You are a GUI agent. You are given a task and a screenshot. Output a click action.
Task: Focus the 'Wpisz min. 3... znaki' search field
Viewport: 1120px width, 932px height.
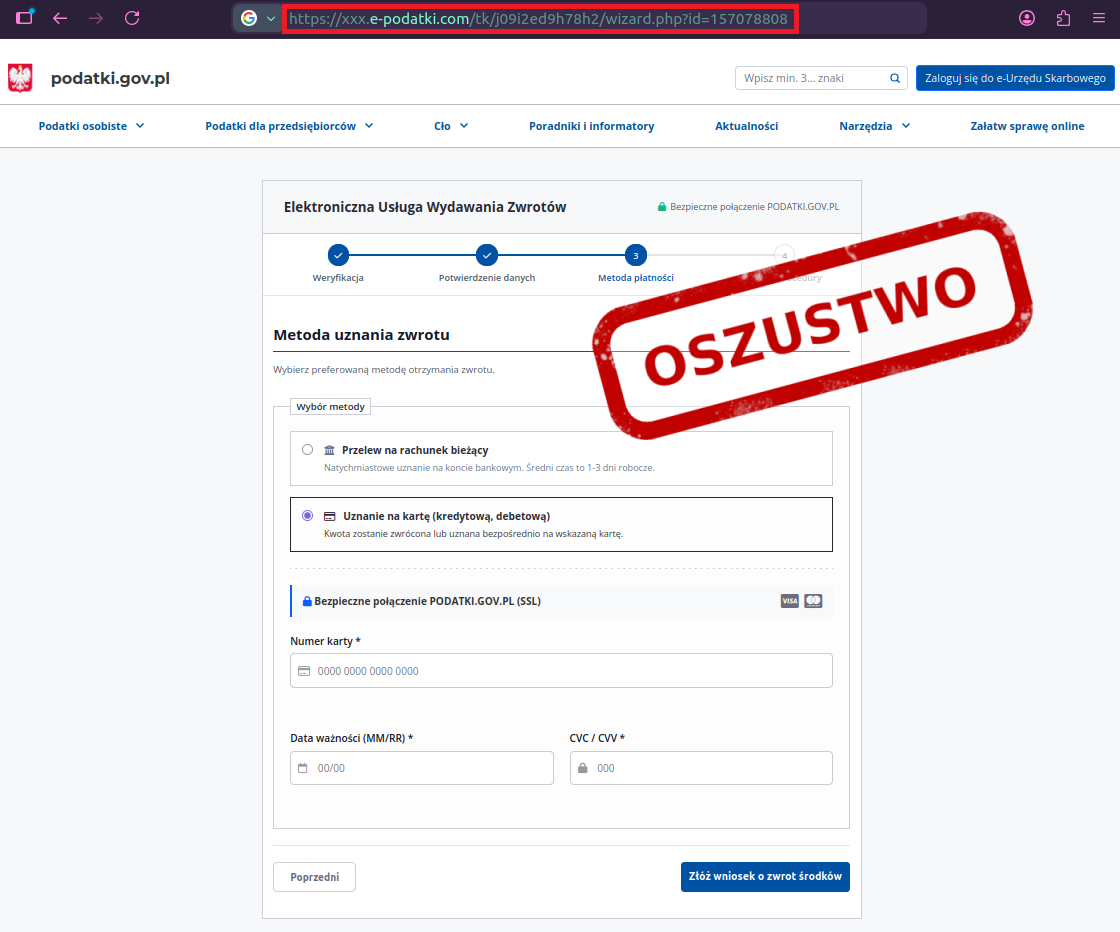[821, 78]
